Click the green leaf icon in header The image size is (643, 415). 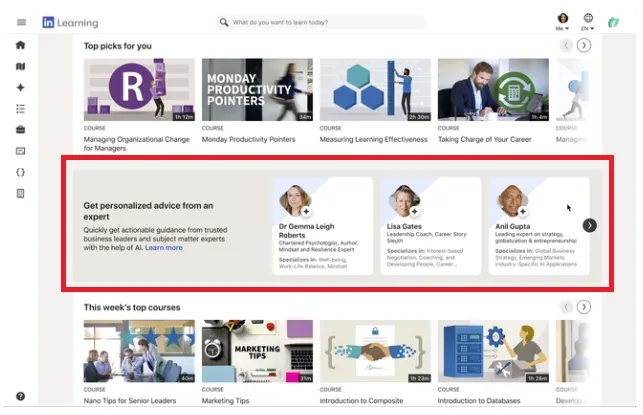pos(613,23)
